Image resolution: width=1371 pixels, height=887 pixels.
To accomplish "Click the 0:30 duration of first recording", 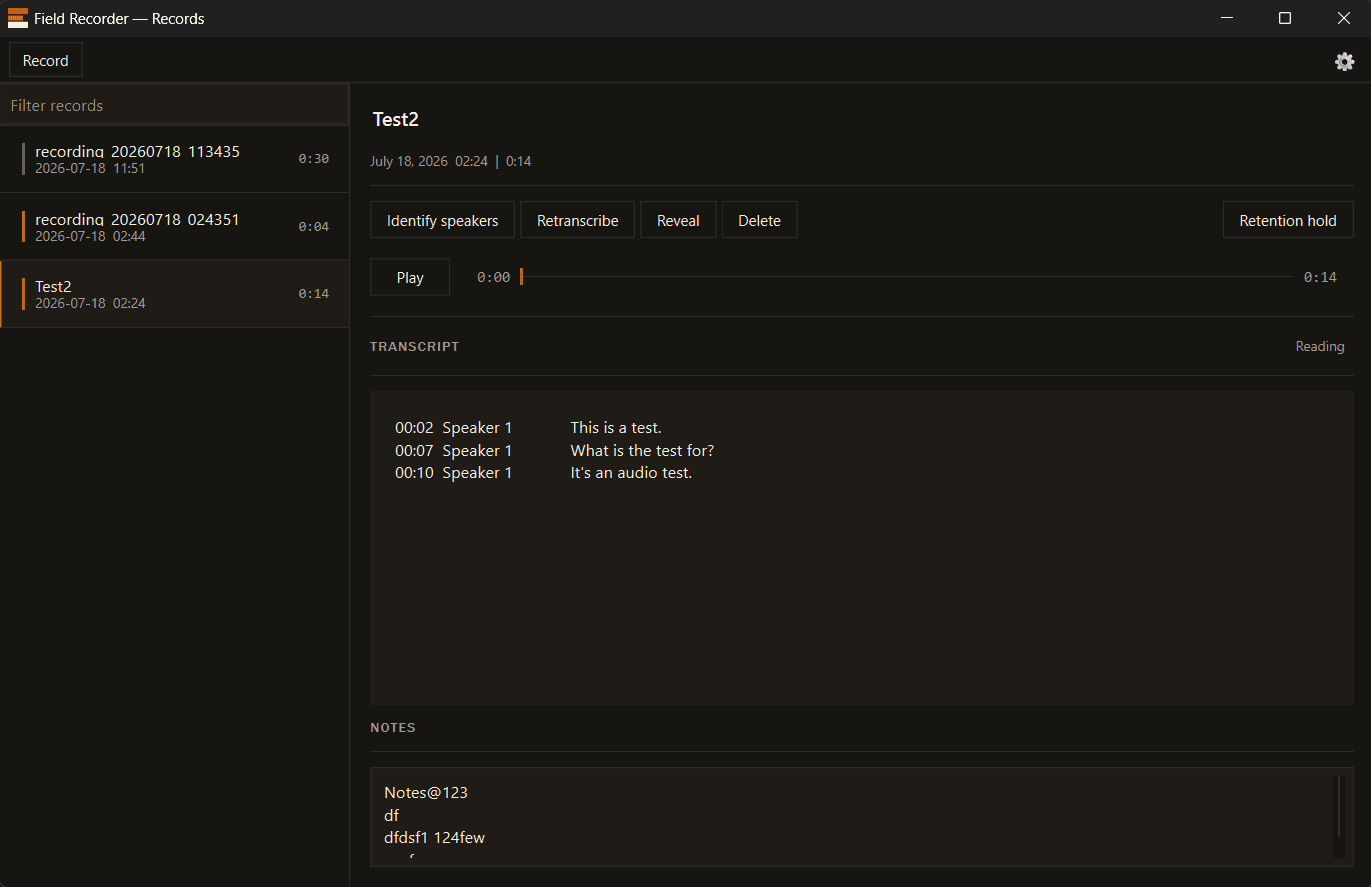I will [313, 159].
